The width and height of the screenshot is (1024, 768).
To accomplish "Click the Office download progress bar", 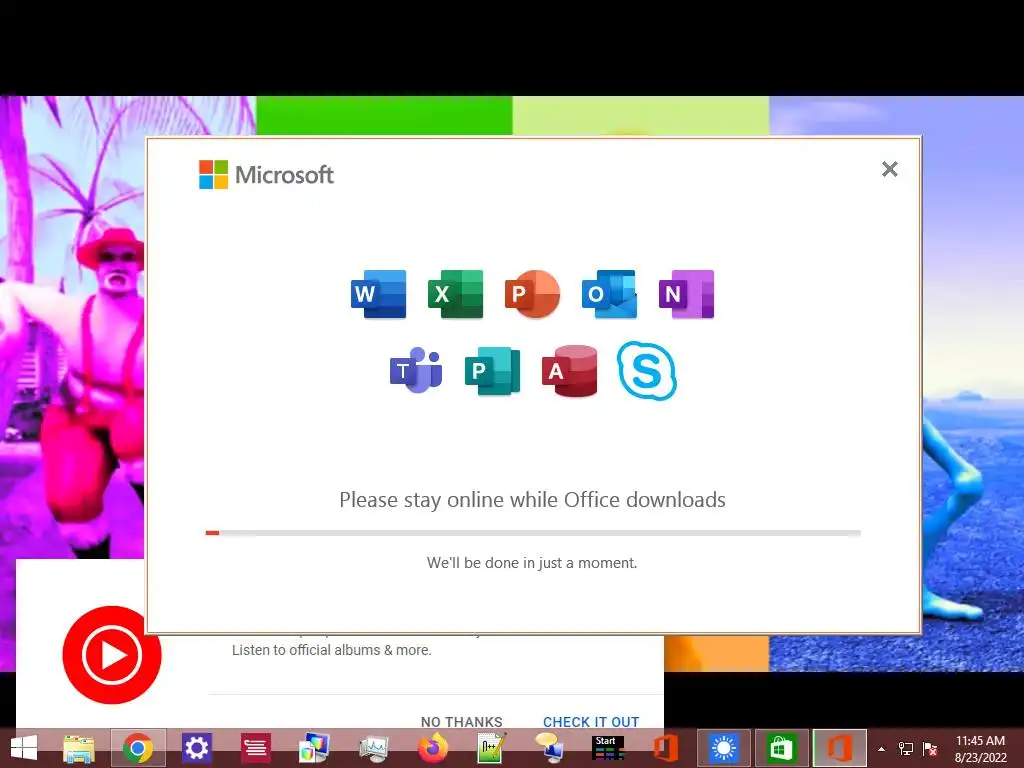I will (x=533, y=533).
